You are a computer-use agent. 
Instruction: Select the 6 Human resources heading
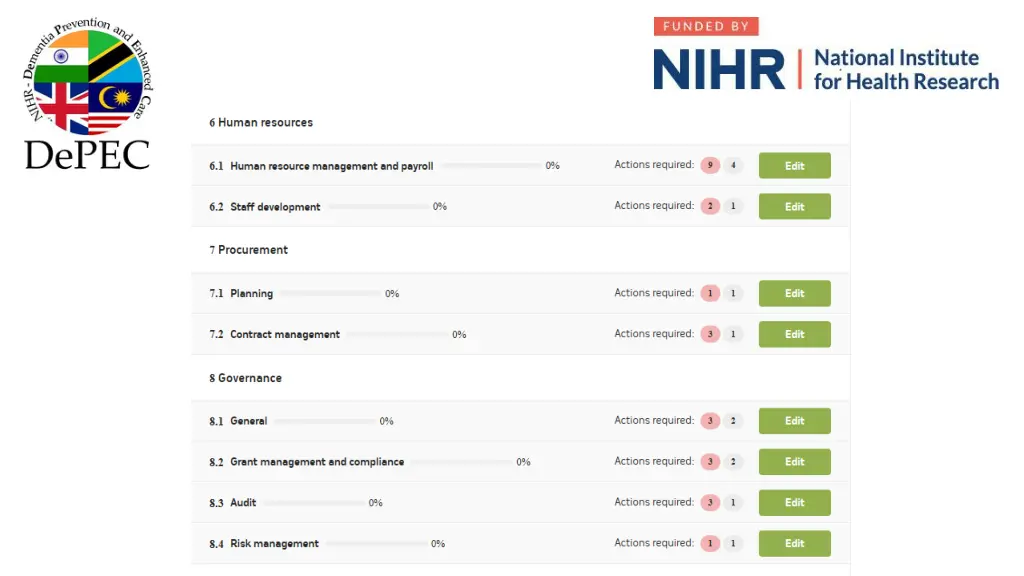pos(261,122)
